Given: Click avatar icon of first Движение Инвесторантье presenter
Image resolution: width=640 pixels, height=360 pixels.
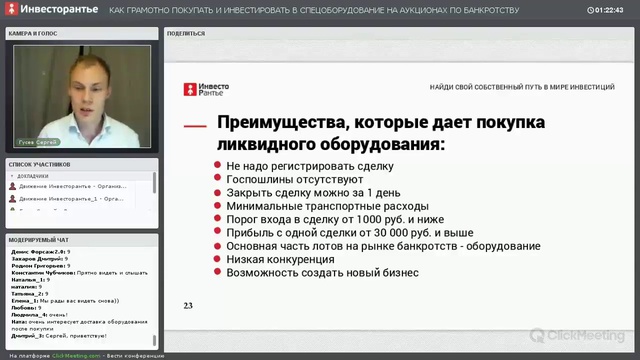Looking at the screenshot, I should tap(13, 187).
